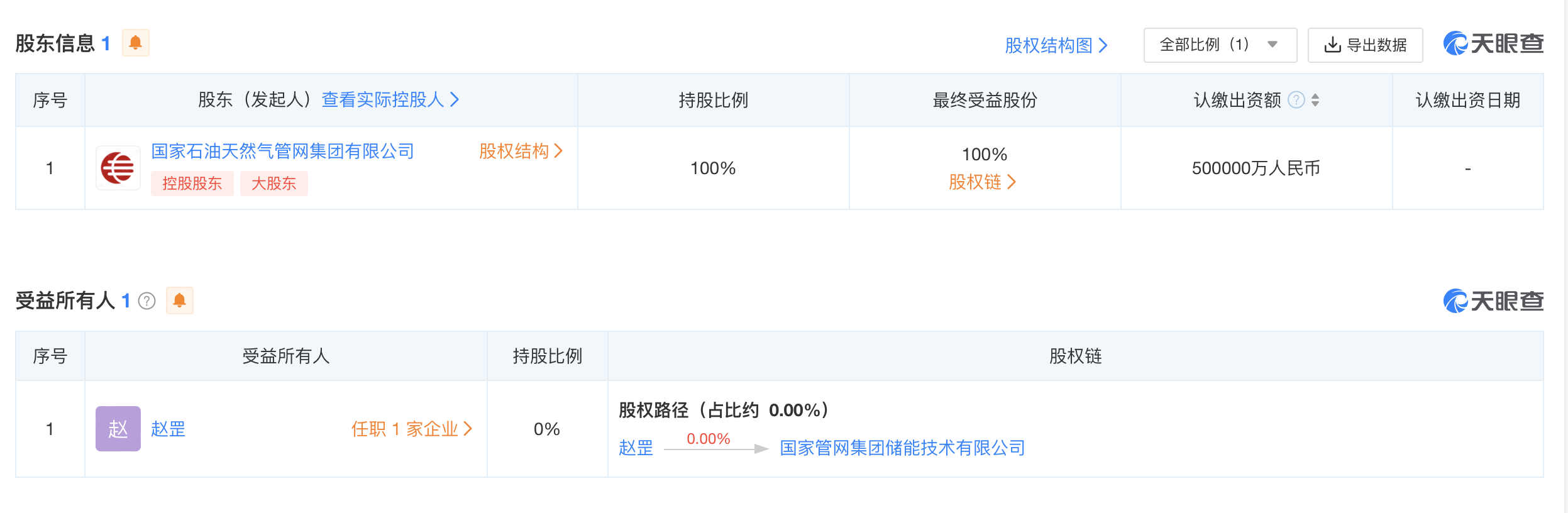
Task: Open the 全部比例 (1) dropdown
Action: click(1220, 45)
